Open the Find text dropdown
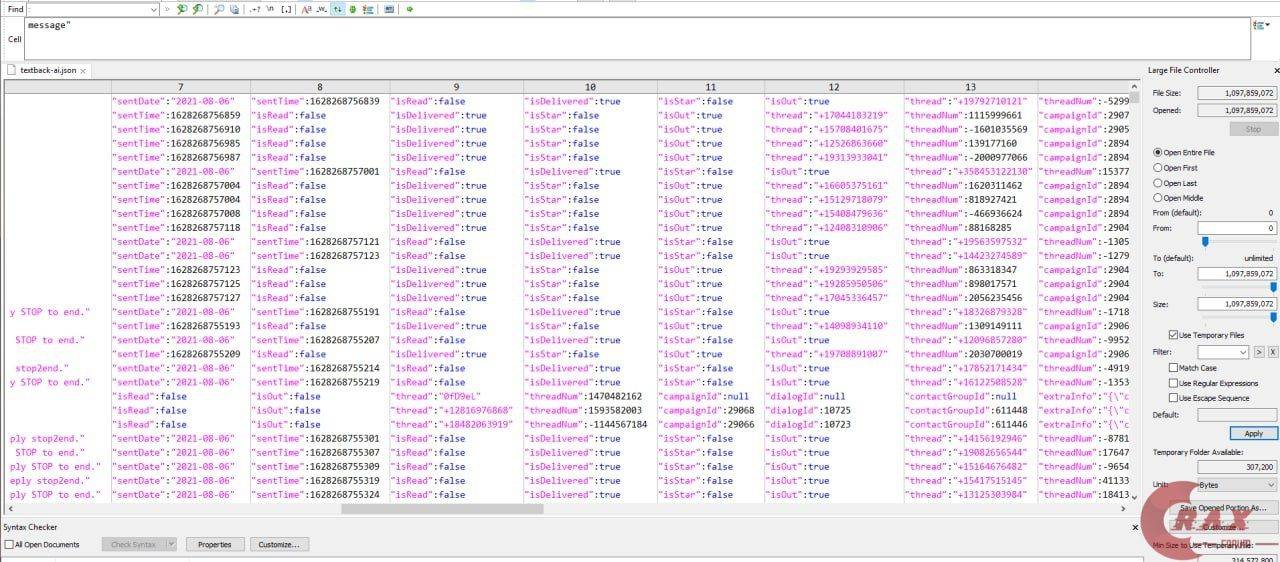The width and height of the screenshot is (1280, 562). click(x=153, y=9)
